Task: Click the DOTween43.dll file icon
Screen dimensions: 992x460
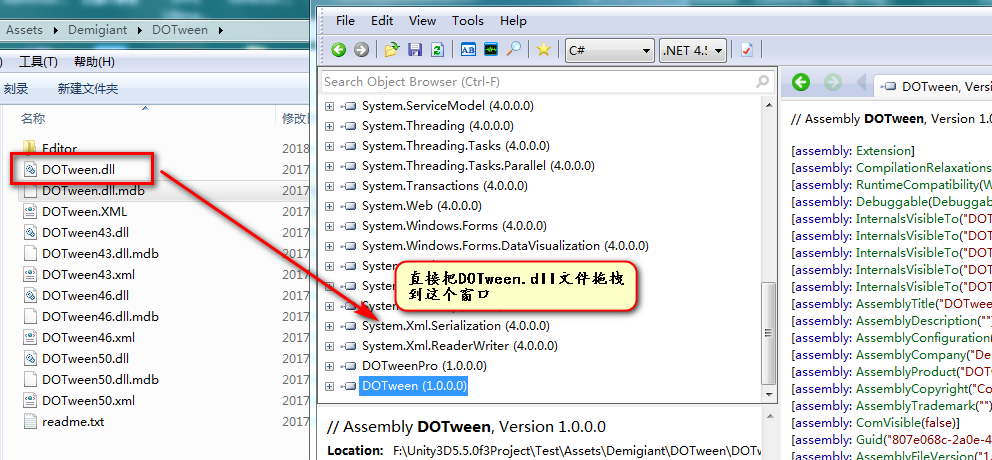Action: pos(31,232)
